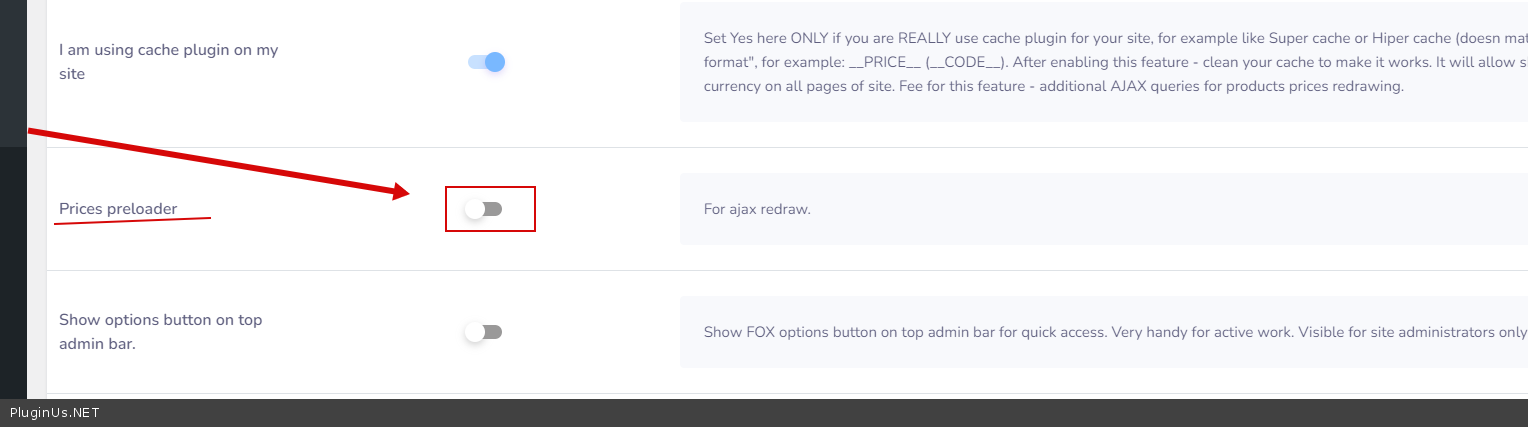Click the blue knob of cache toggle

pos(495,62)
